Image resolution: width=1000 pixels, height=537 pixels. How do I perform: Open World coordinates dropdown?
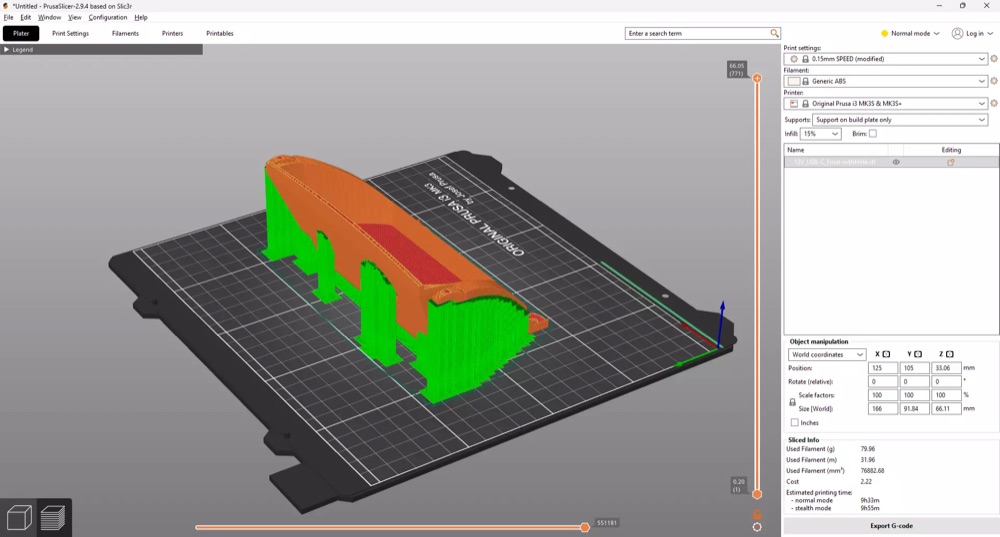pos(827,355)
